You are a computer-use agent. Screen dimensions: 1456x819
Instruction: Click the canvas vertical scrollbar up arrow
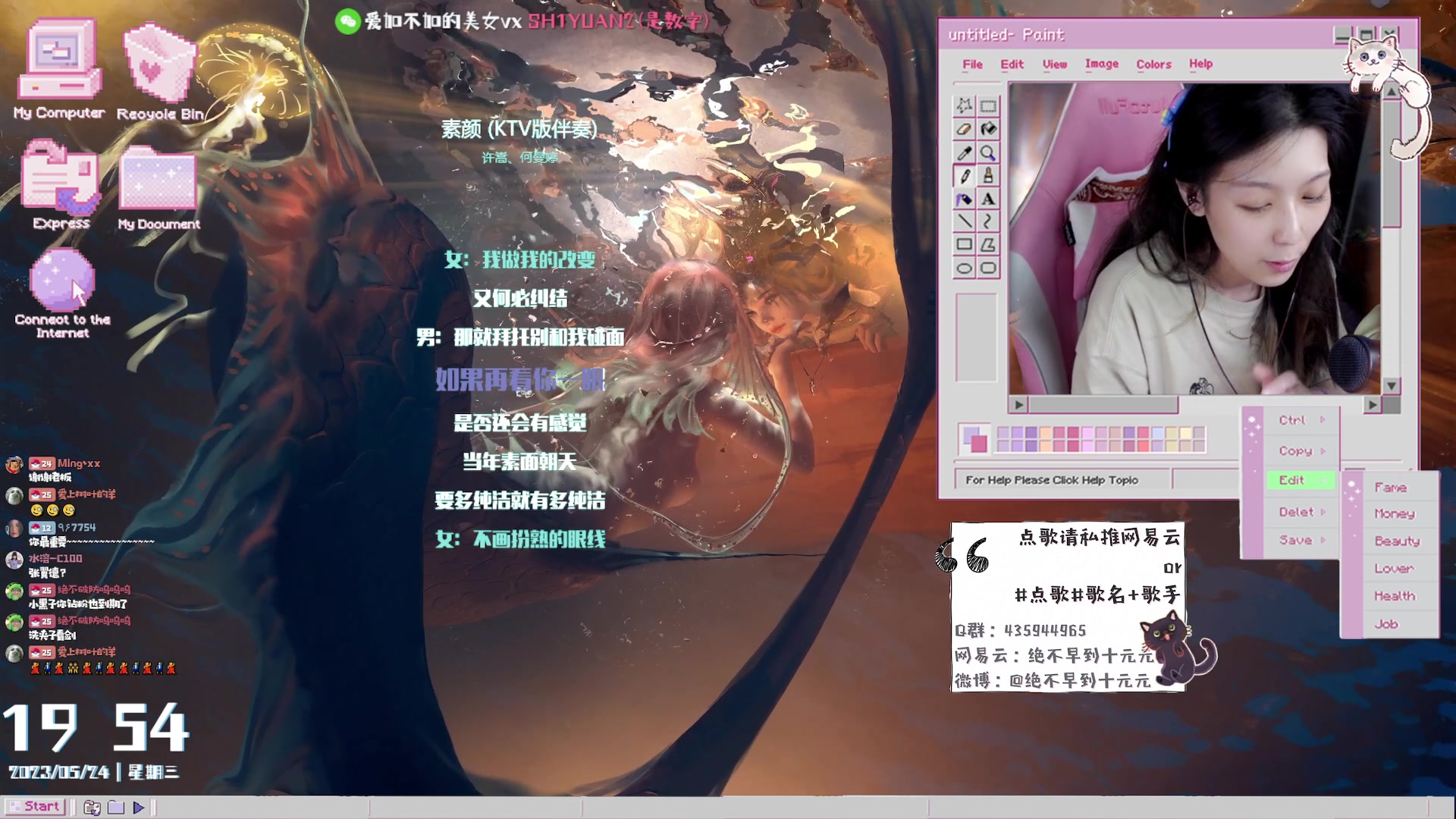coord(1391,91)
